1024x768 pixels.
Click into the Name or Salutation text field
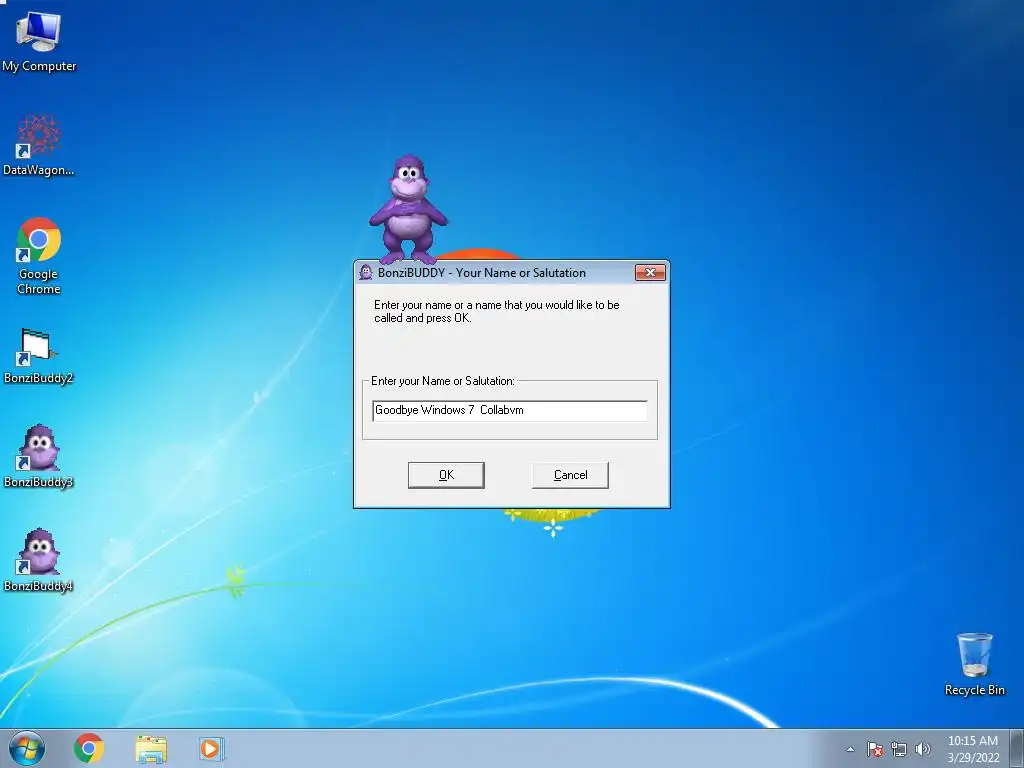(509, 411)
